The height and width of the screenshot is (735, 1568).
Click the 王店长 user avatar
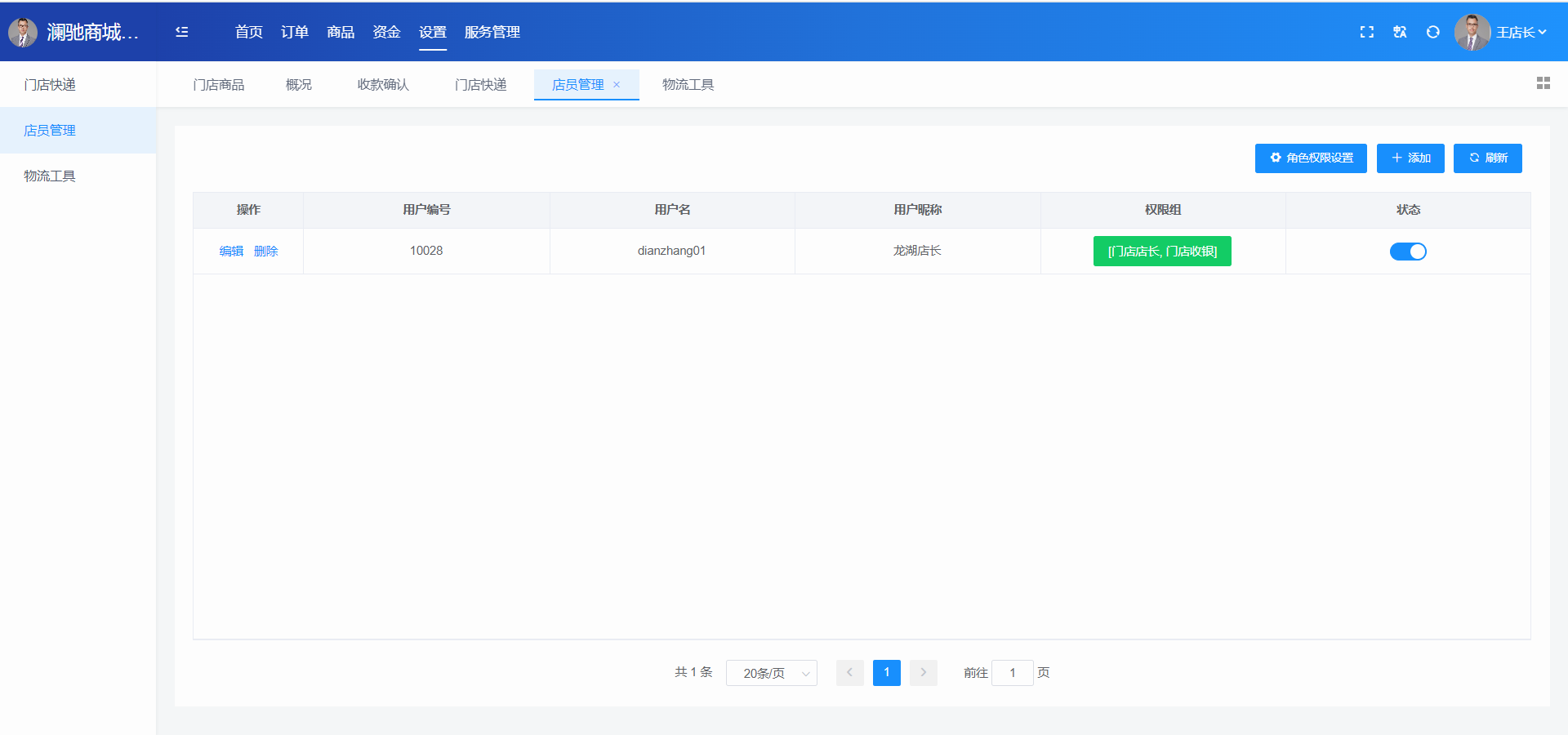(1472, 32)
